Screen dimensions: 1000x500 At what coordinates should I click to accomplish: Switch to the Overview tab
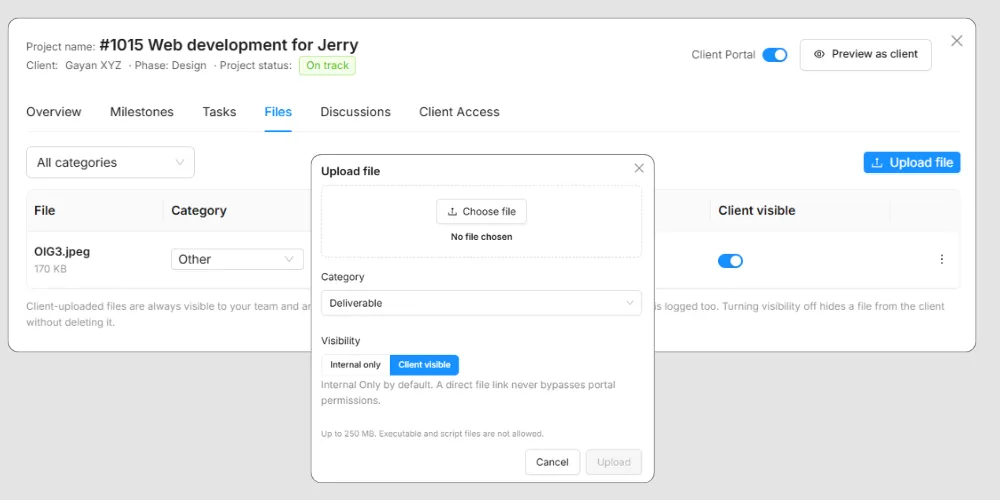coord(54,112)
